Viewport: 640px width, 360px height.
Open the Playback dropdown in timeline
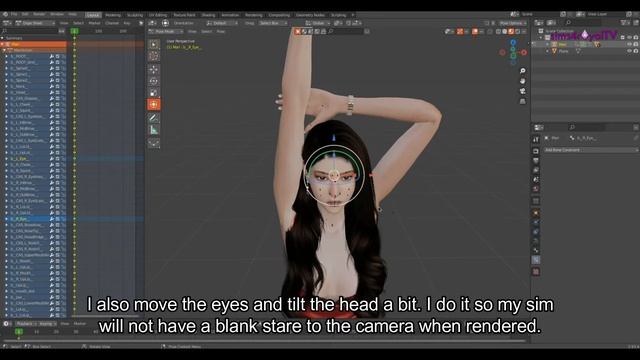click(27, 324)
